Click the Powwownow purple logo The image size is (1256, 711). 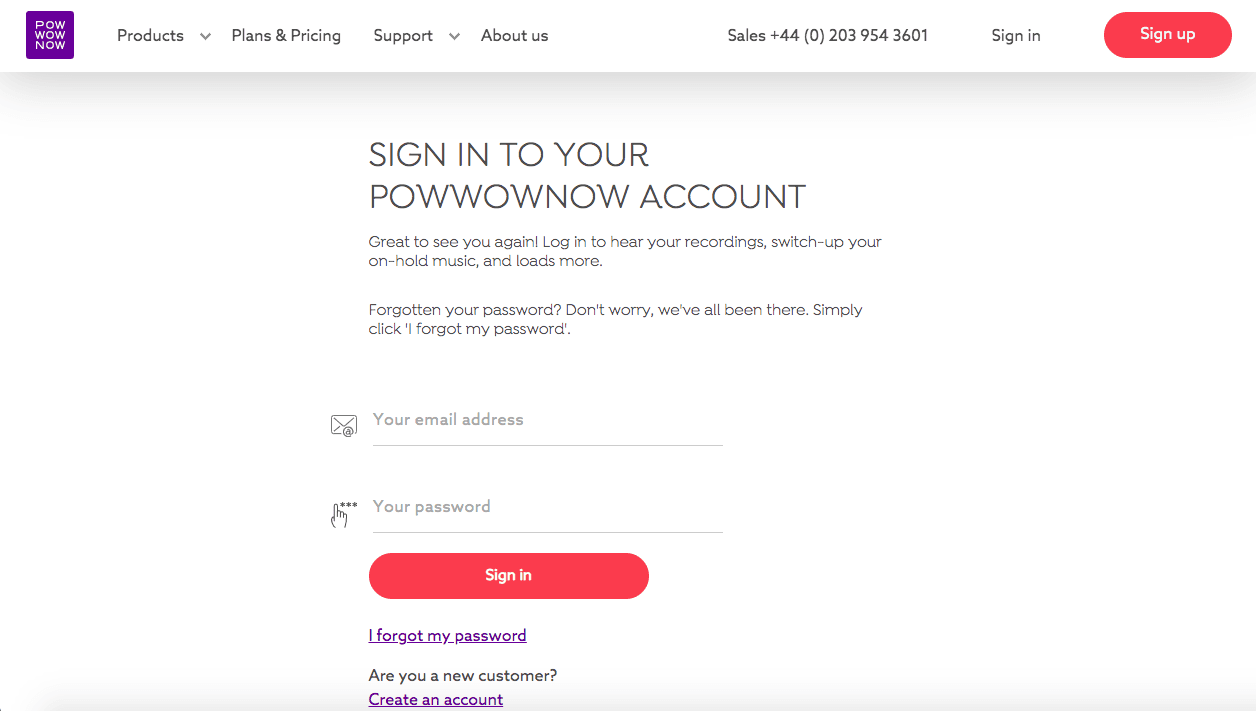[50, 35]
